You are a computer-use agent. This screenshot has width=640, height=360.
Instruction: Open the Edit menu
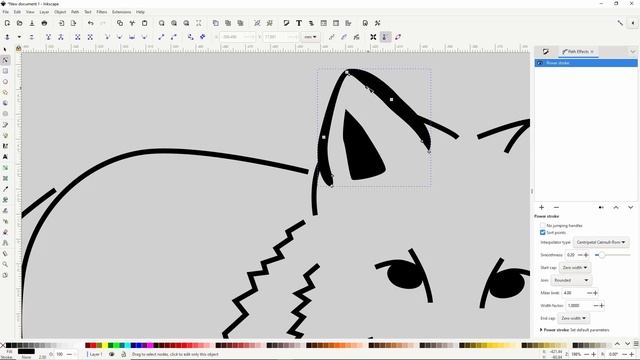(17, 12)
